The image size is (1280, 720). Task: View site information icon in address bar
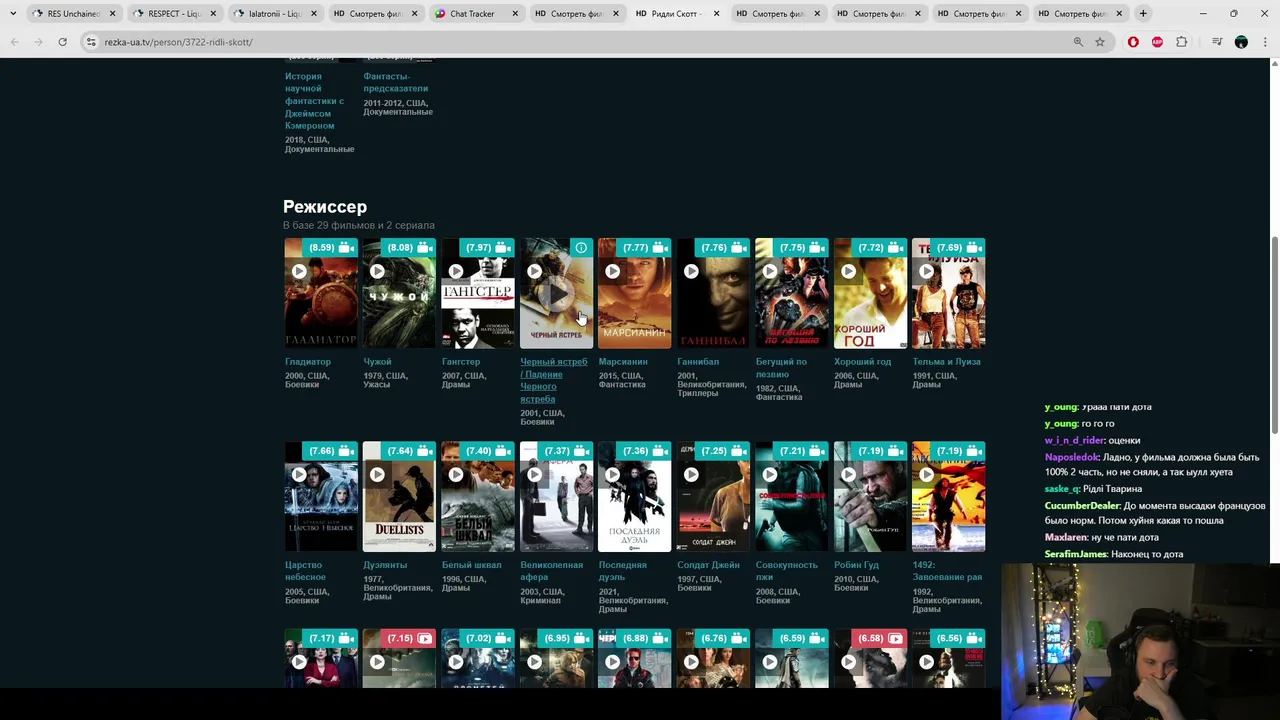(x=91, y=42)
